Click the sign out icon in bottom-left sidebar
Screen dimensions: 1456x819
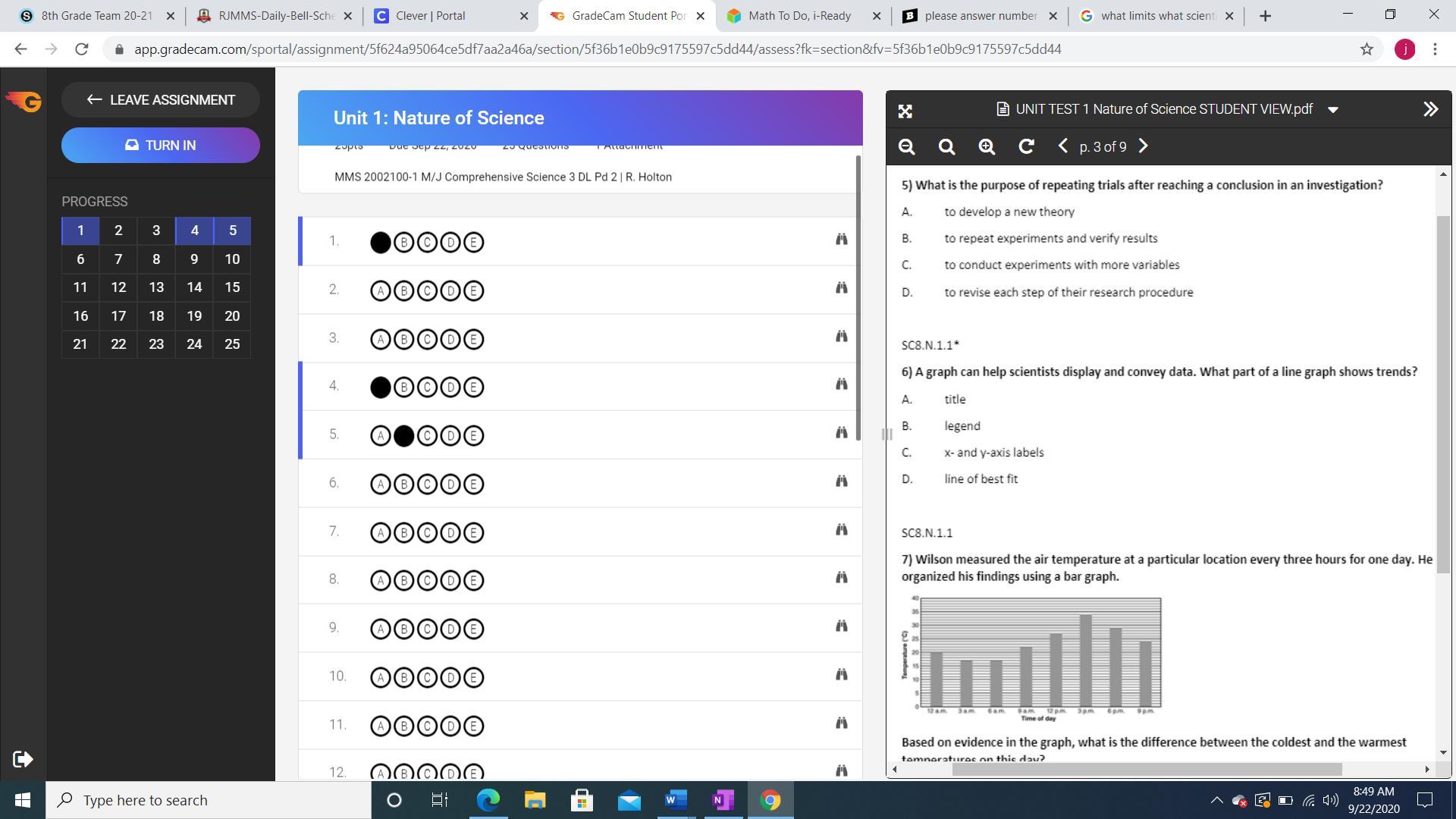[23, 759]
